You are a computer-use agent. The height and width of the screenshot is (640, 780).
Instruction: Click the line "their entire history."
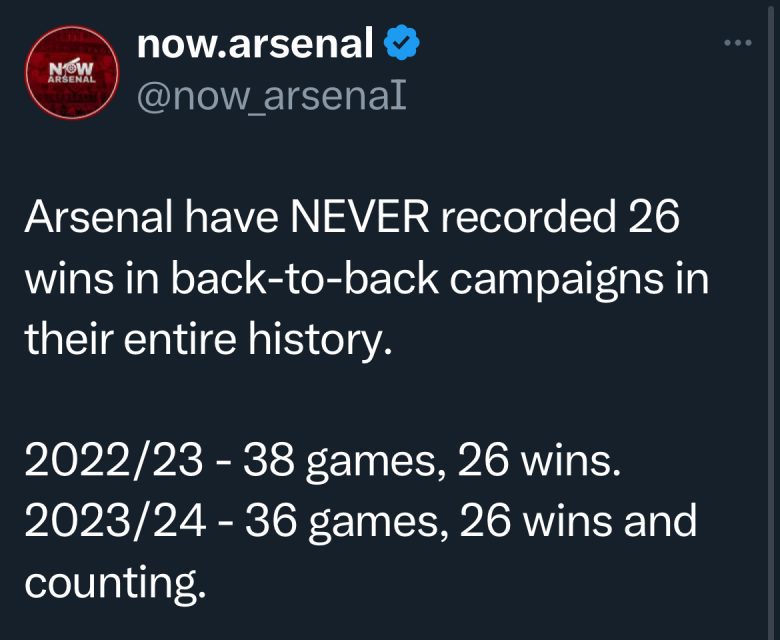(x=204, y=341)
